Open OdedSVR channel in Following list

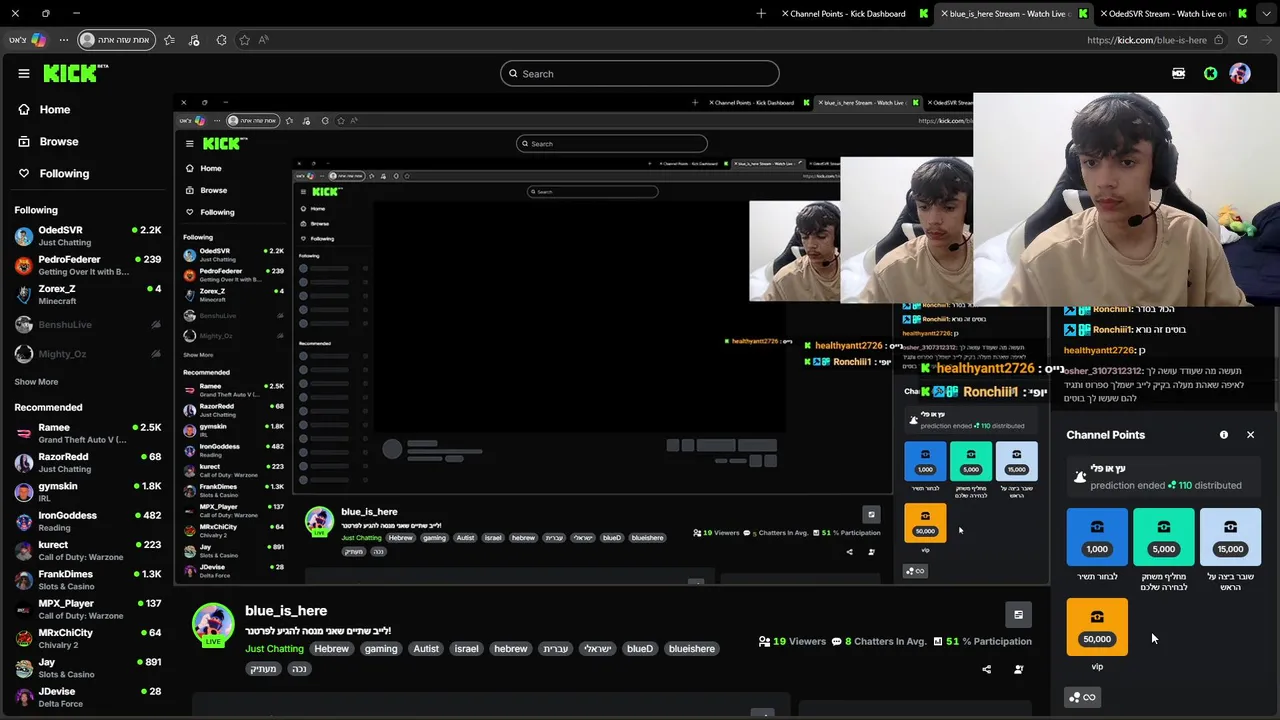(88, 236)
